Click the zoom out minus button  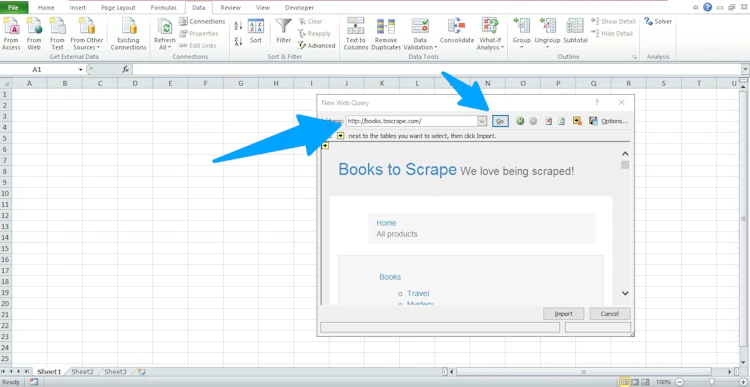[678, 382]
